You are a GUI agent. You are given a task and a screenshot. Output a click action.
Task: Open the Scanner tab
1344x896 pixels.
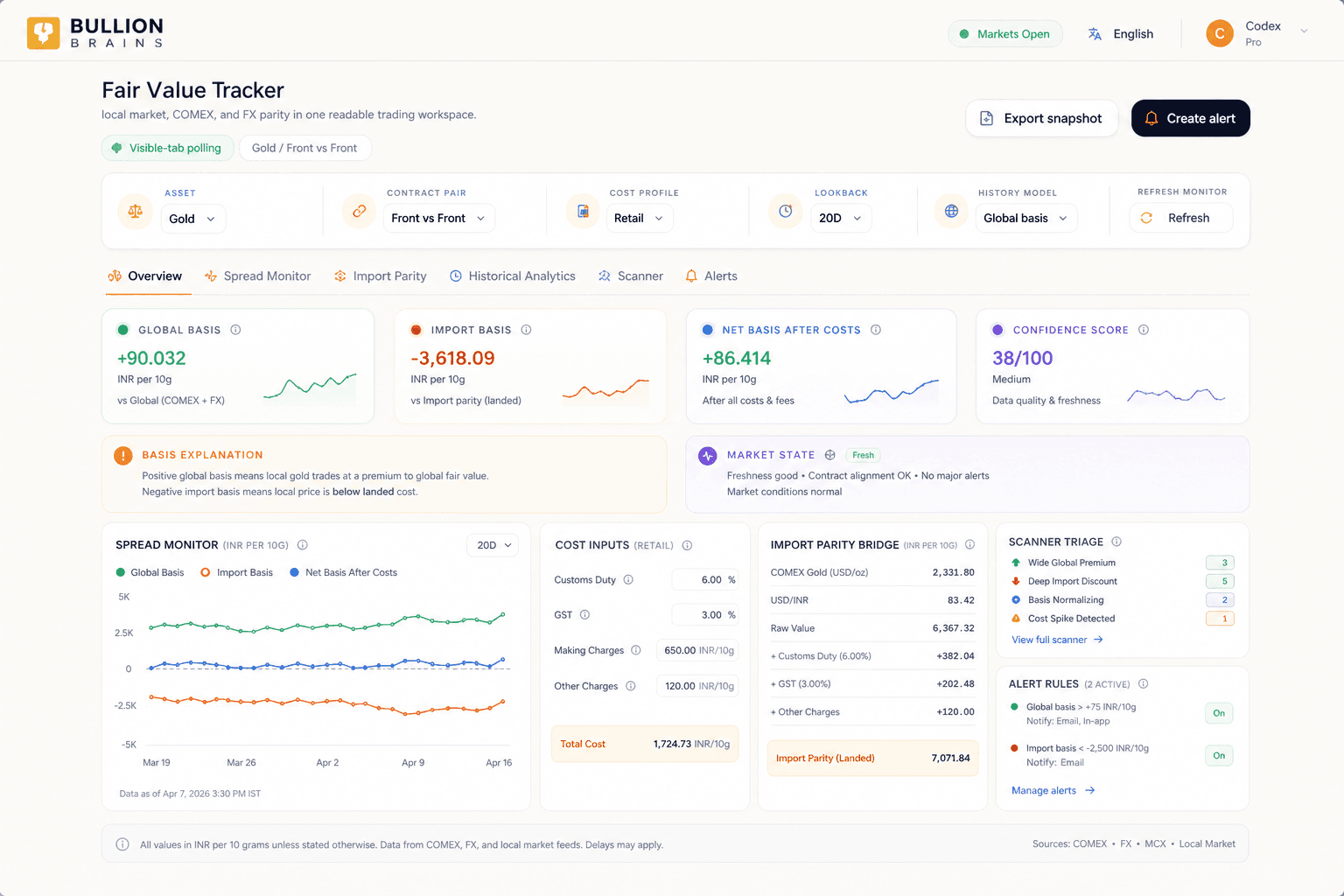pos(630,276)
